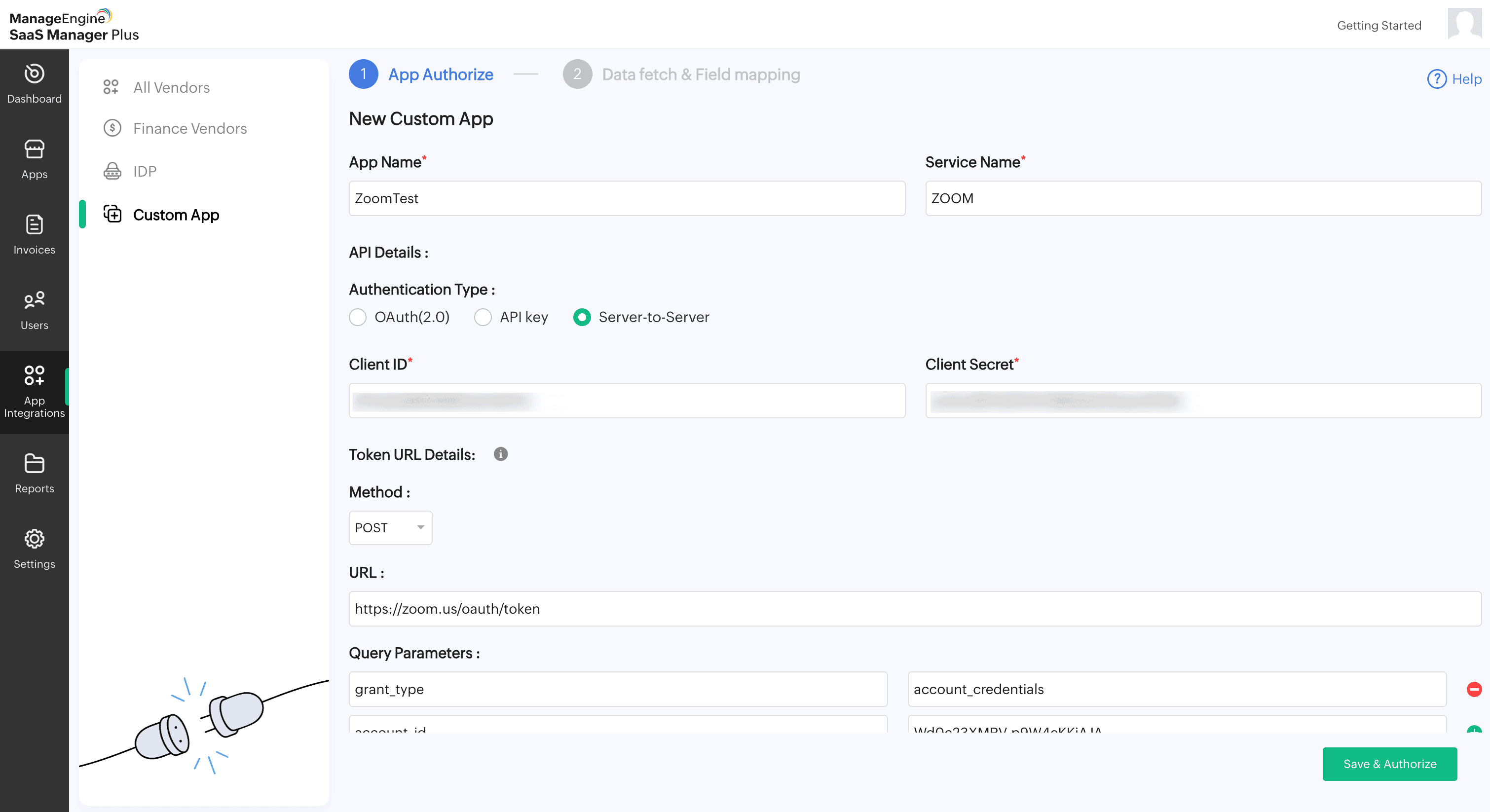
Task: Click Token URL Details info icon
Action: tap(500, 454)
